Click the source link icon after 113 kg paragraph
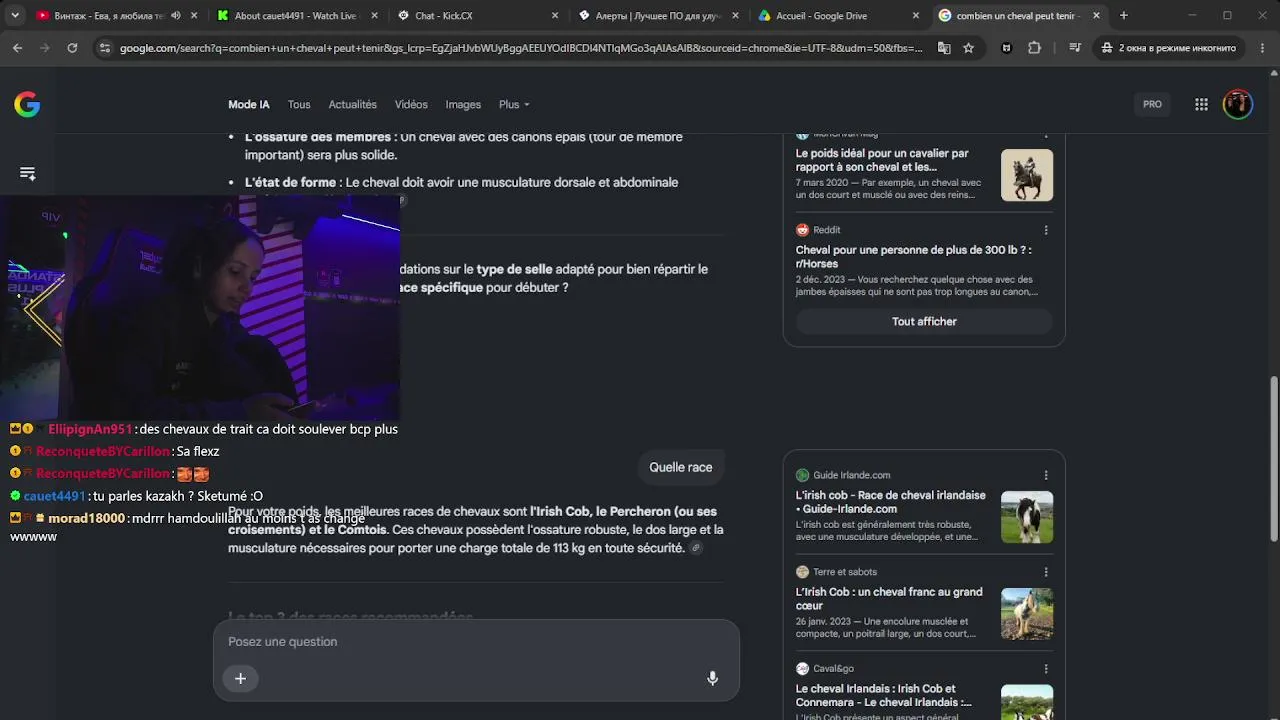 [696, 548]
